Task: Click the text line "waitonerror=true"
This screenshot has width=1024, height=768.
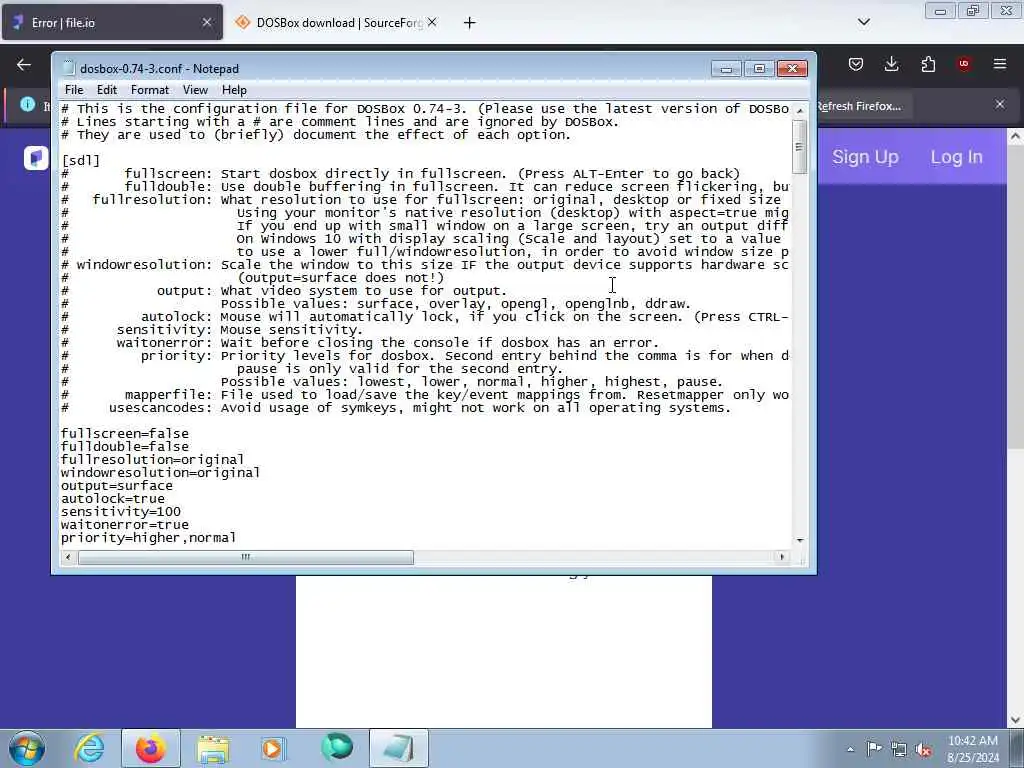Action: point(125,525)
